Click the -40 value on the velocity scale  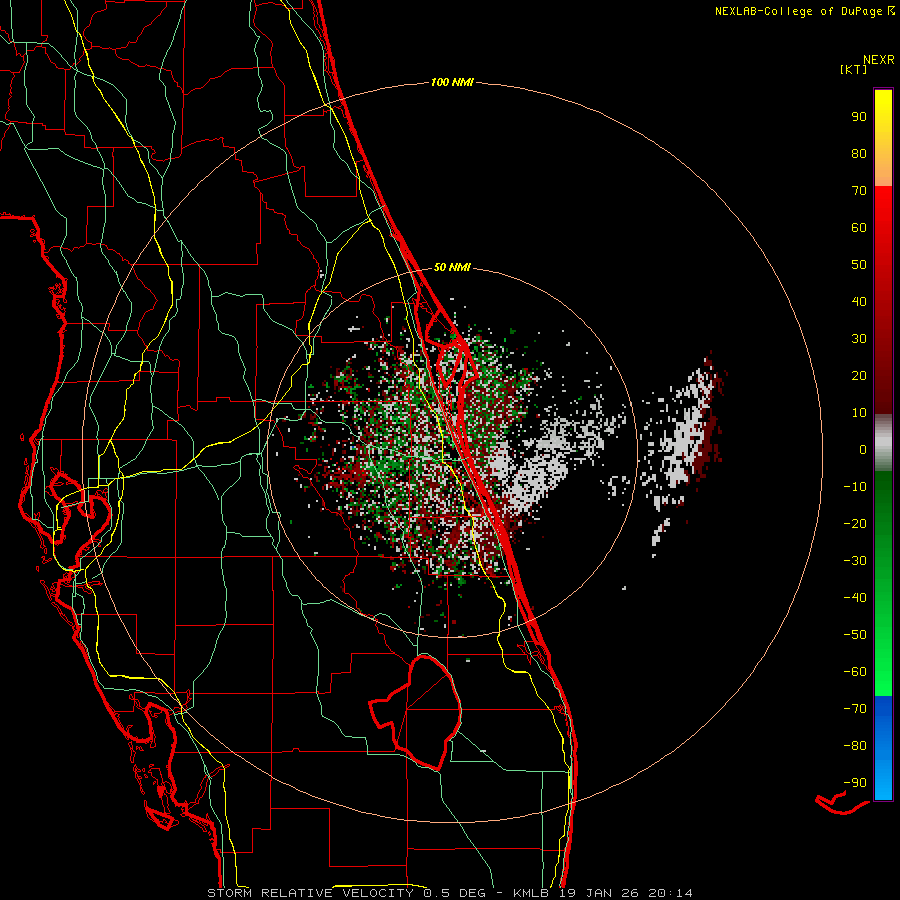coord(855,598)
